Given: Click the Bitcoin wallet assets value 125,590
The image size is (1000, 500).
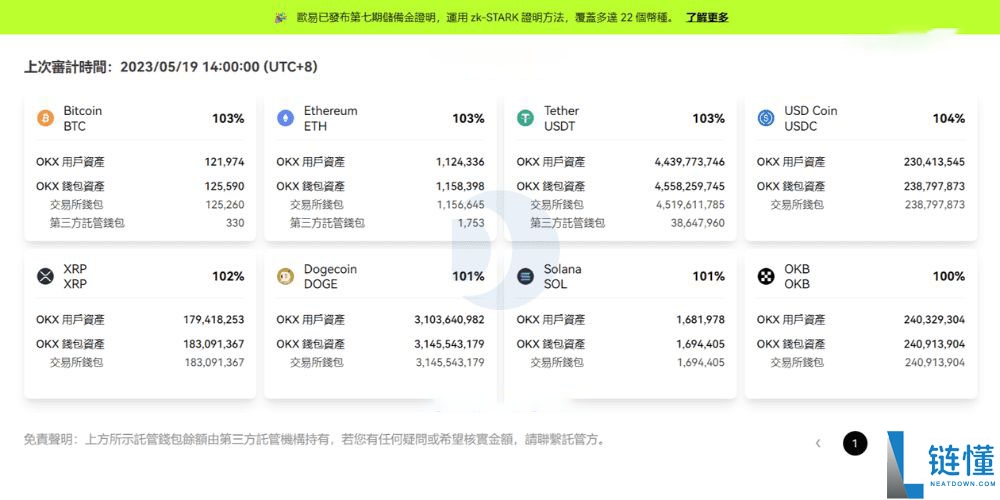Looking at the screenshot, I should (224, 186).
